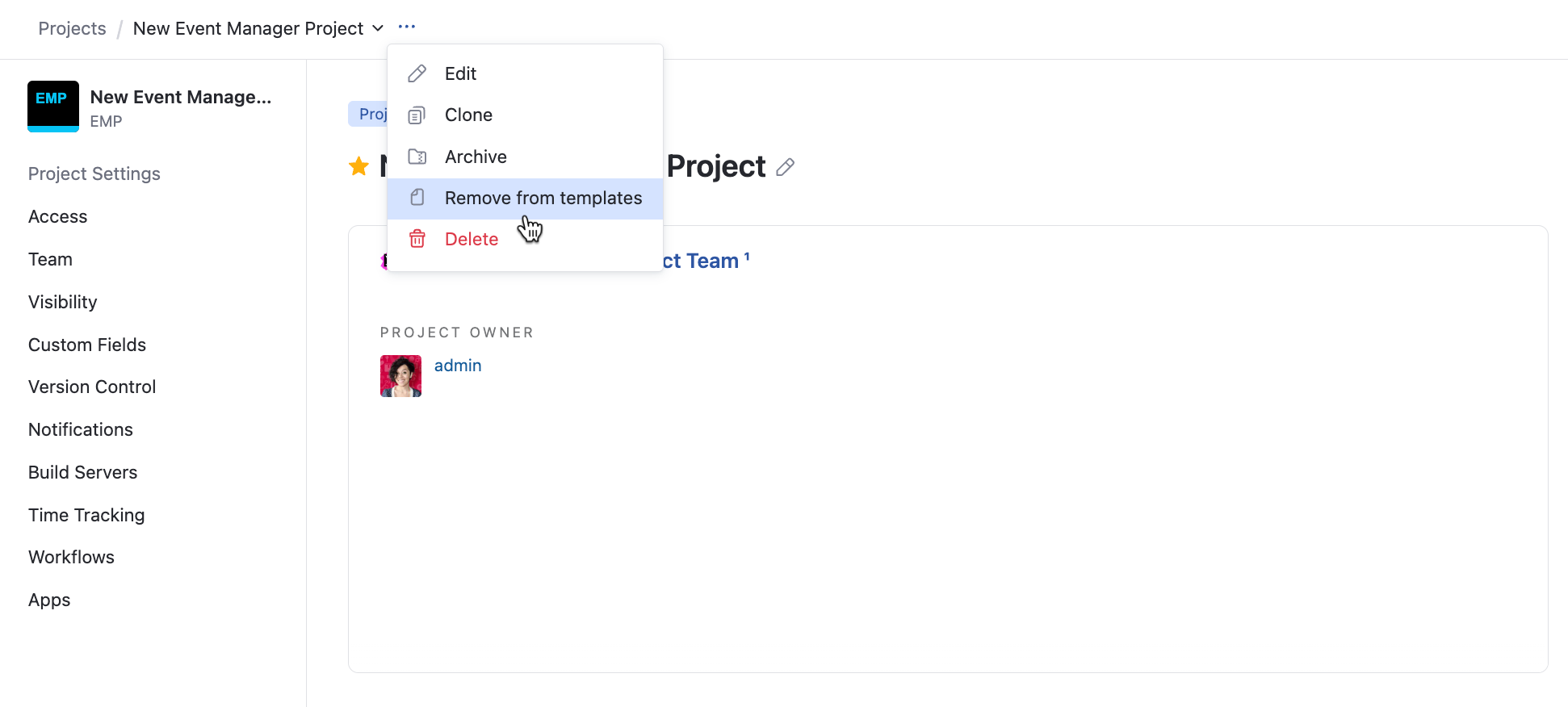Click the pencil icon next to the project title
The height and width of the screenshot is (707, 1568).
pos(785,168)
